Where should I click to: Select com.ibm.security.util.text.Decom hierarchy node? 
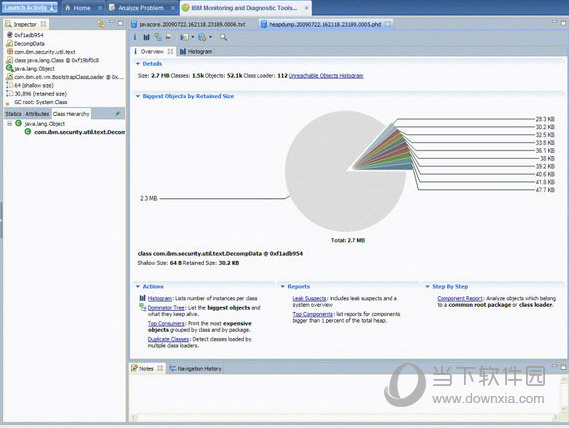75,132
